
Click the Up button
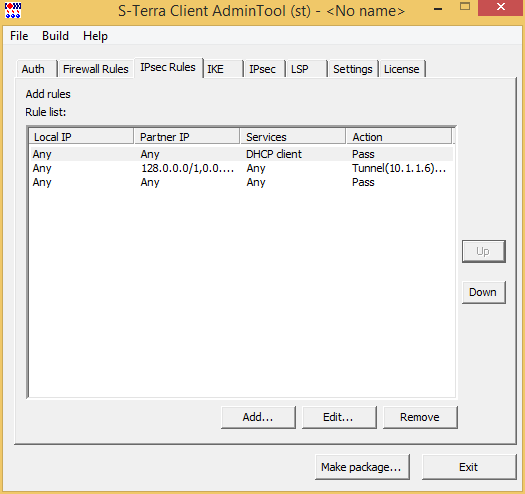[483, 251]
